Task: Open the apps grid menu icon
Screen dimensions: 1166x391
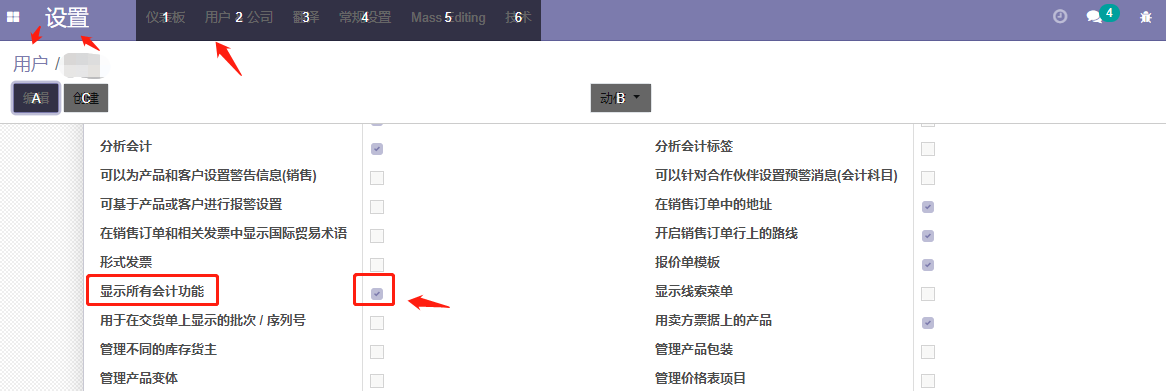Action: tap(13, 17)
